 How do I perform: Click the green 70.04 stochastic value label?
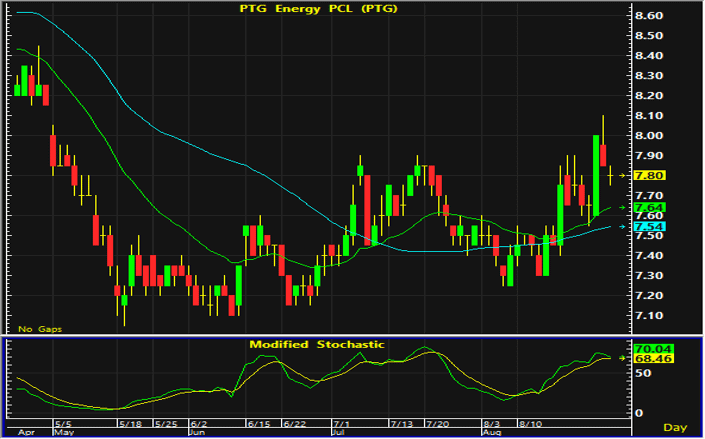653,349
